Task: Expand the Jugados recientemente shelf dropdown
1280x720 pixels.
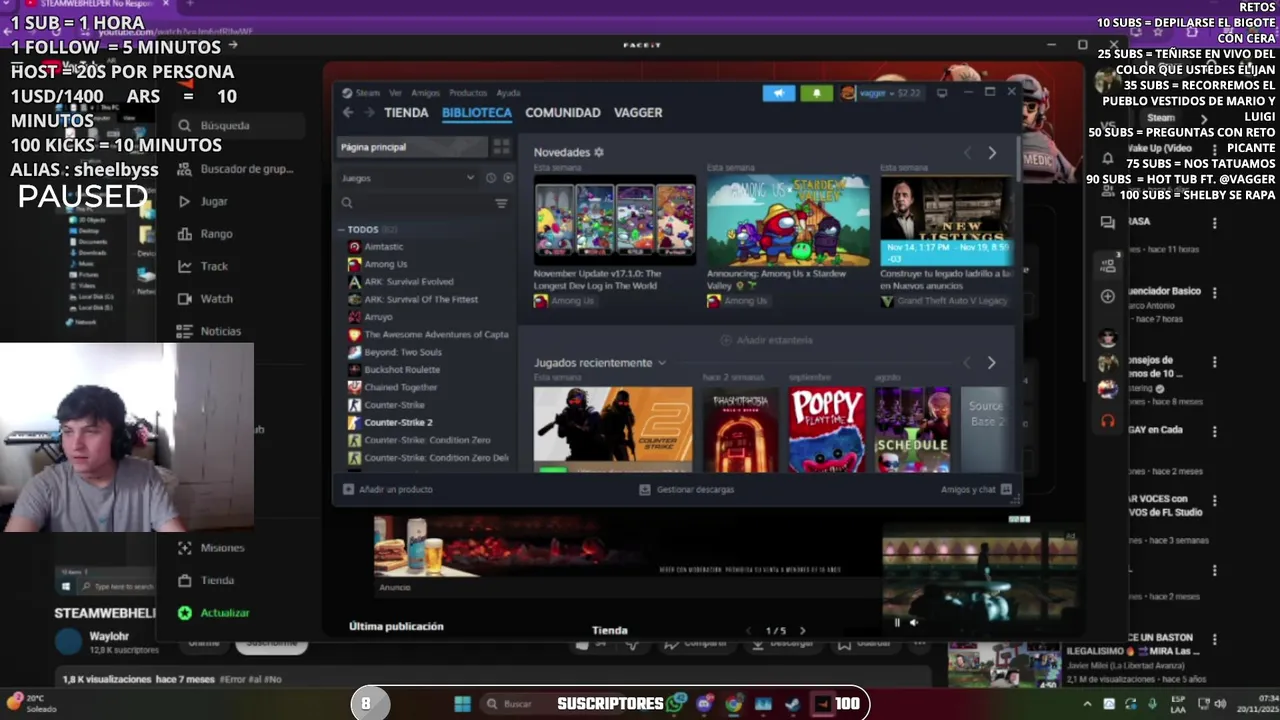Action: click(x=662, y=363)
